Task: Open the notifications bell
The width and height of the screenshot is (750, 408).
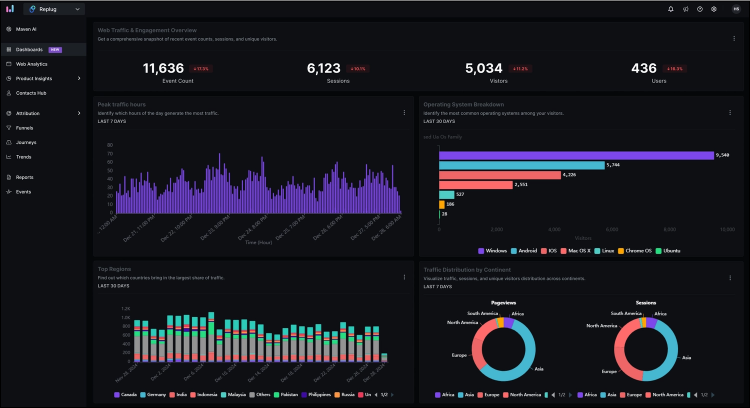Action: (671, 9)
